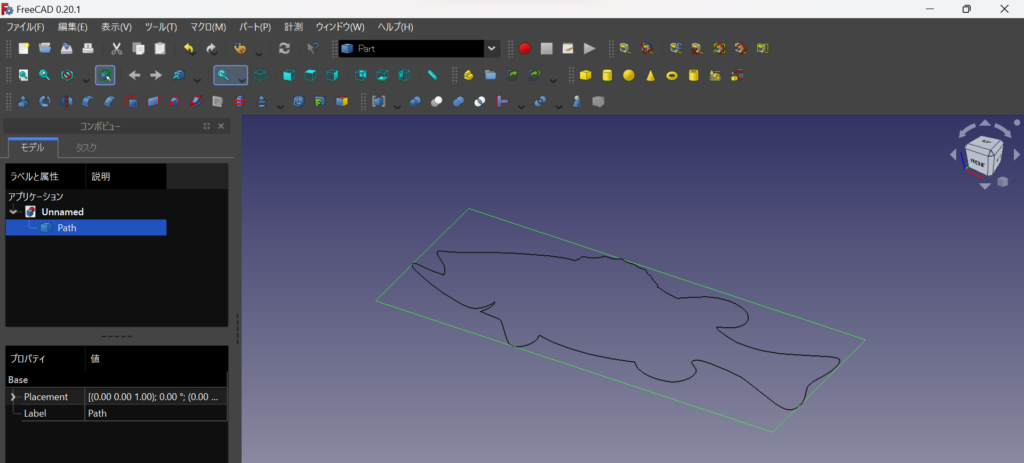1024x463 pixels.
Task: Select the Path object in tree
Action: (x=67, y=228)
